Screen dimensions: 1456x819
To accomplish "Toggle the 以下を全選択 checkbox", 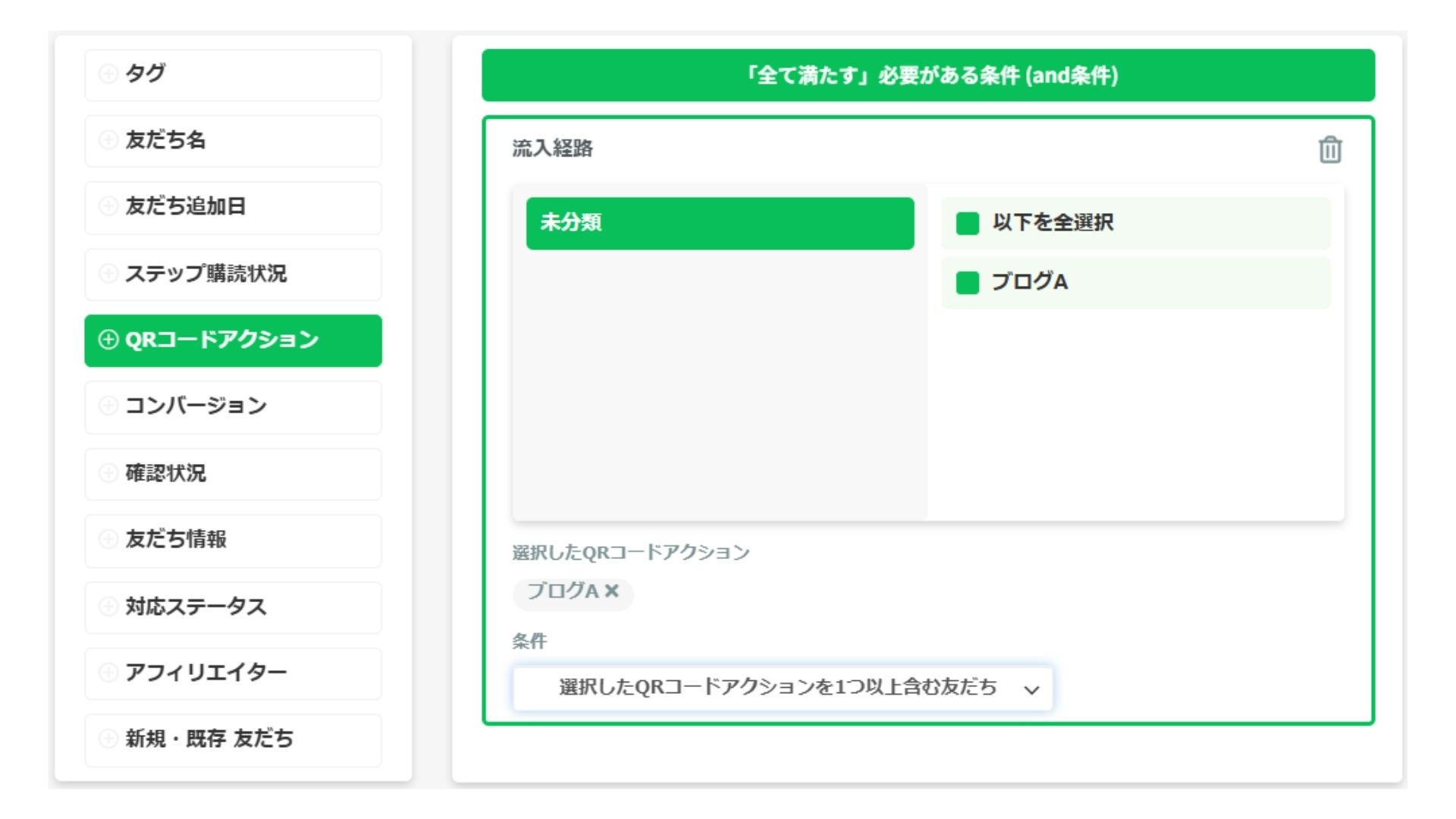I will click(x=967, y=223).
